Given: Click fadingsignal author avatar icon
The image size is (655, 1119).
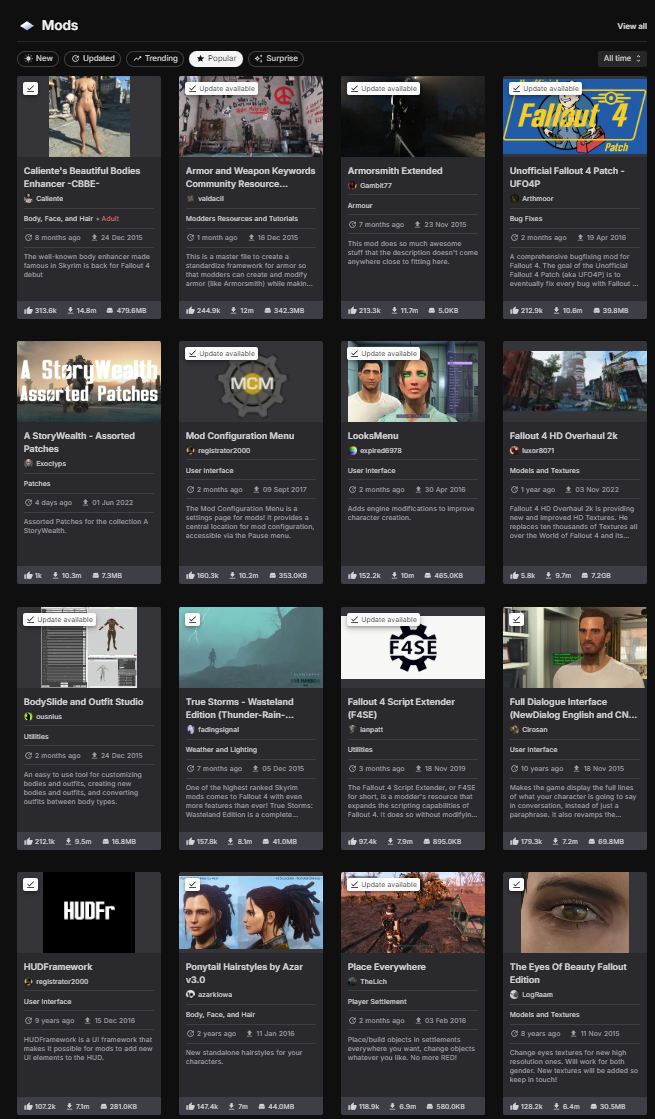Looking at the screenshot, I should (x=190, y=729).
